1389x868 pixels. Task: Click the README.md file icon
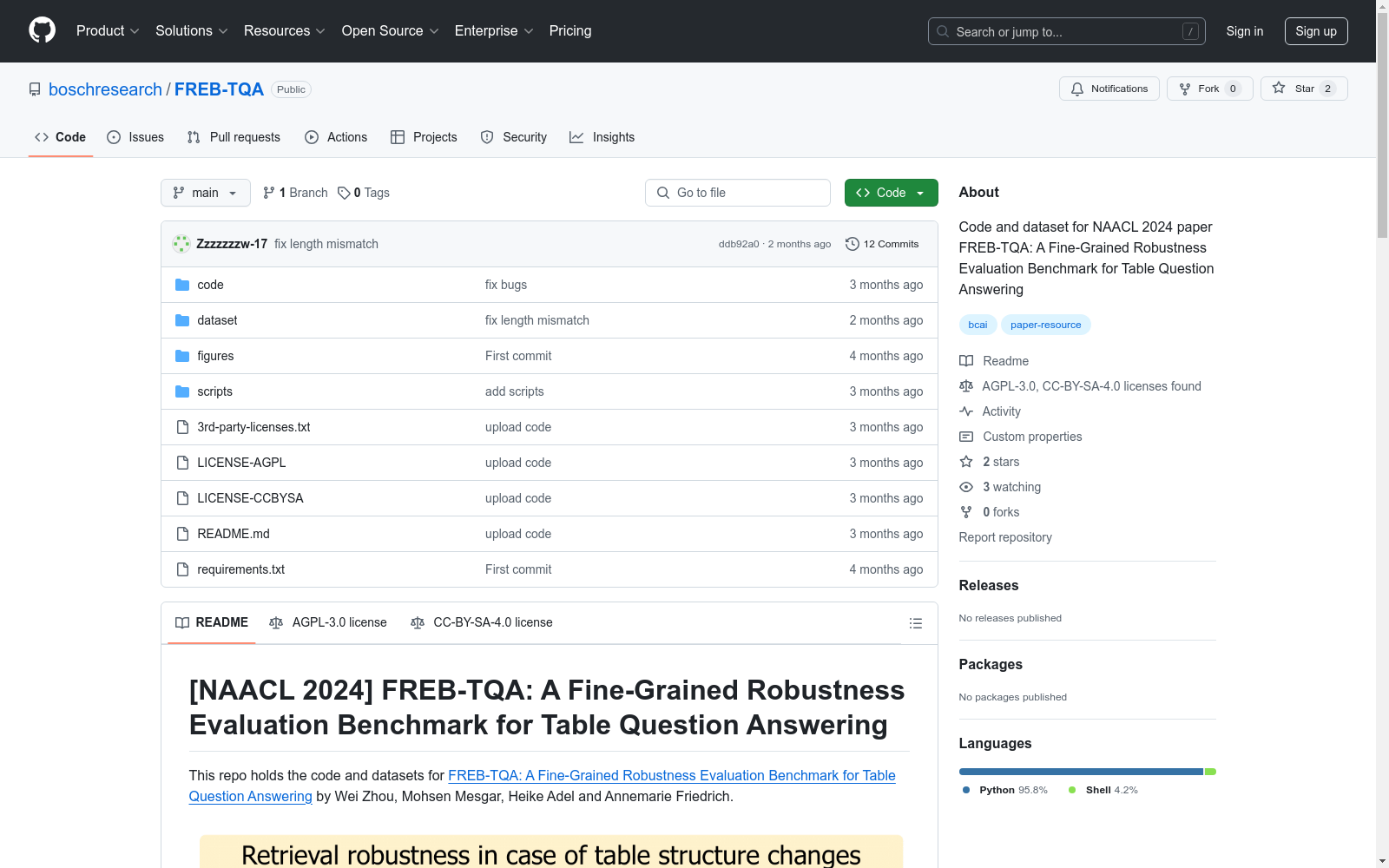coord(182,534)
